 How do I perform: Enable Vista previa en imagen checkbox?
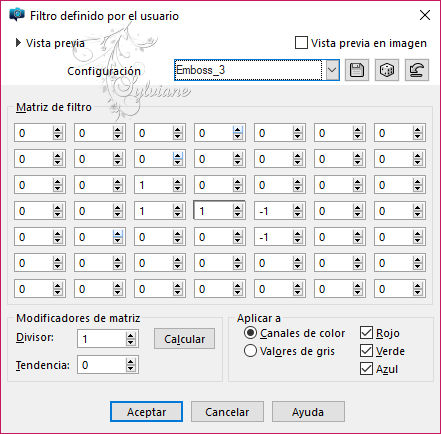coord(301,43)
